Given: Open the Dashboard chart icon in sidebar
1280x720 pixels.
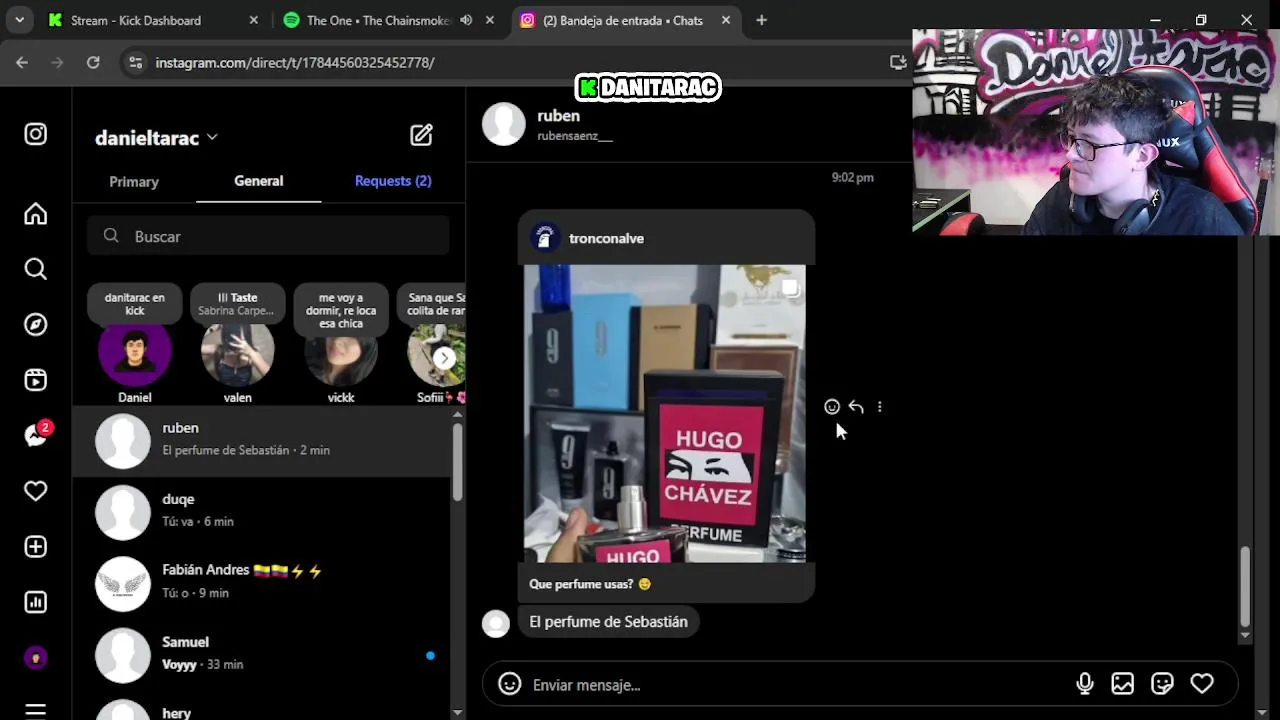Looking at the screenshot, I should tap(35, 602).
